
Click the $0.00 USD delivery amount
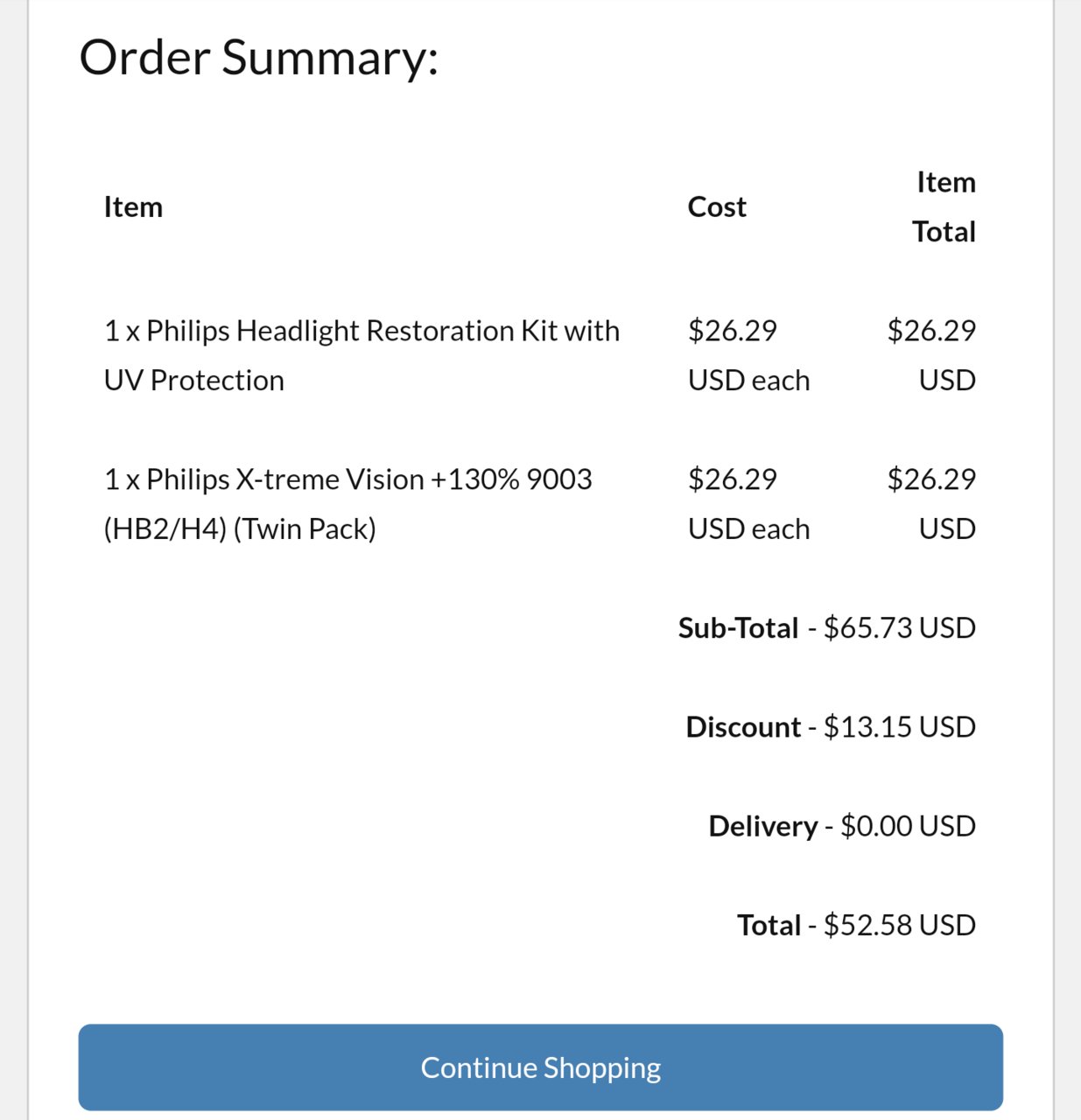tap(908, 826)
